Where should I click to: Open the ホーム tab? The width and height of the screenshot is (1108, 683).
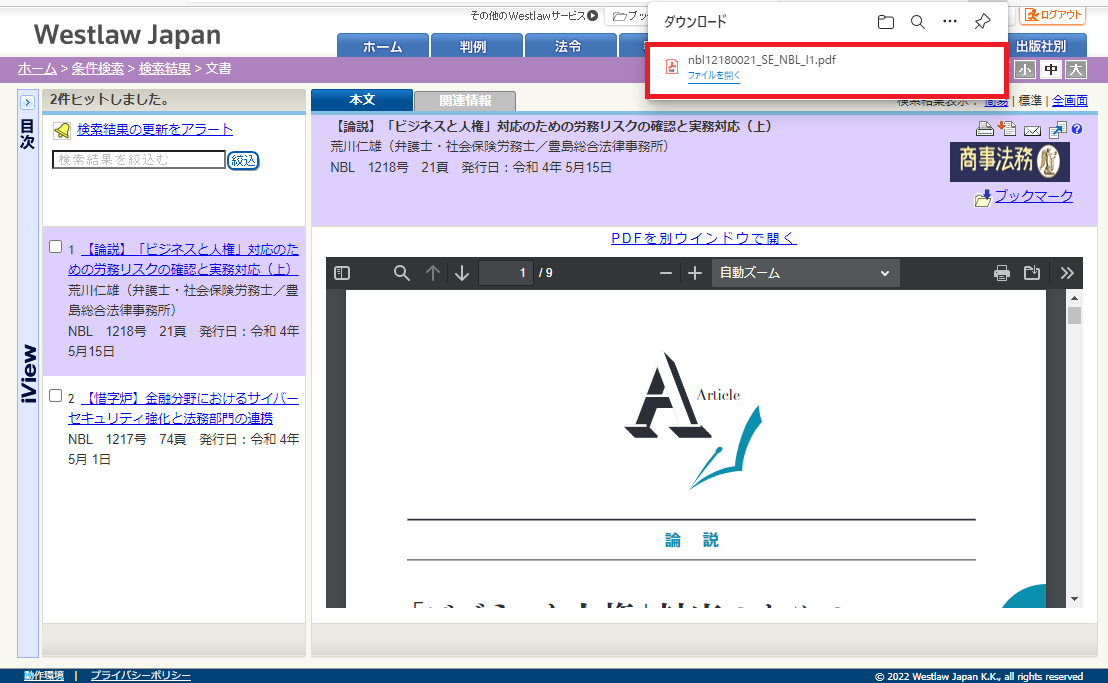[382, 46]
